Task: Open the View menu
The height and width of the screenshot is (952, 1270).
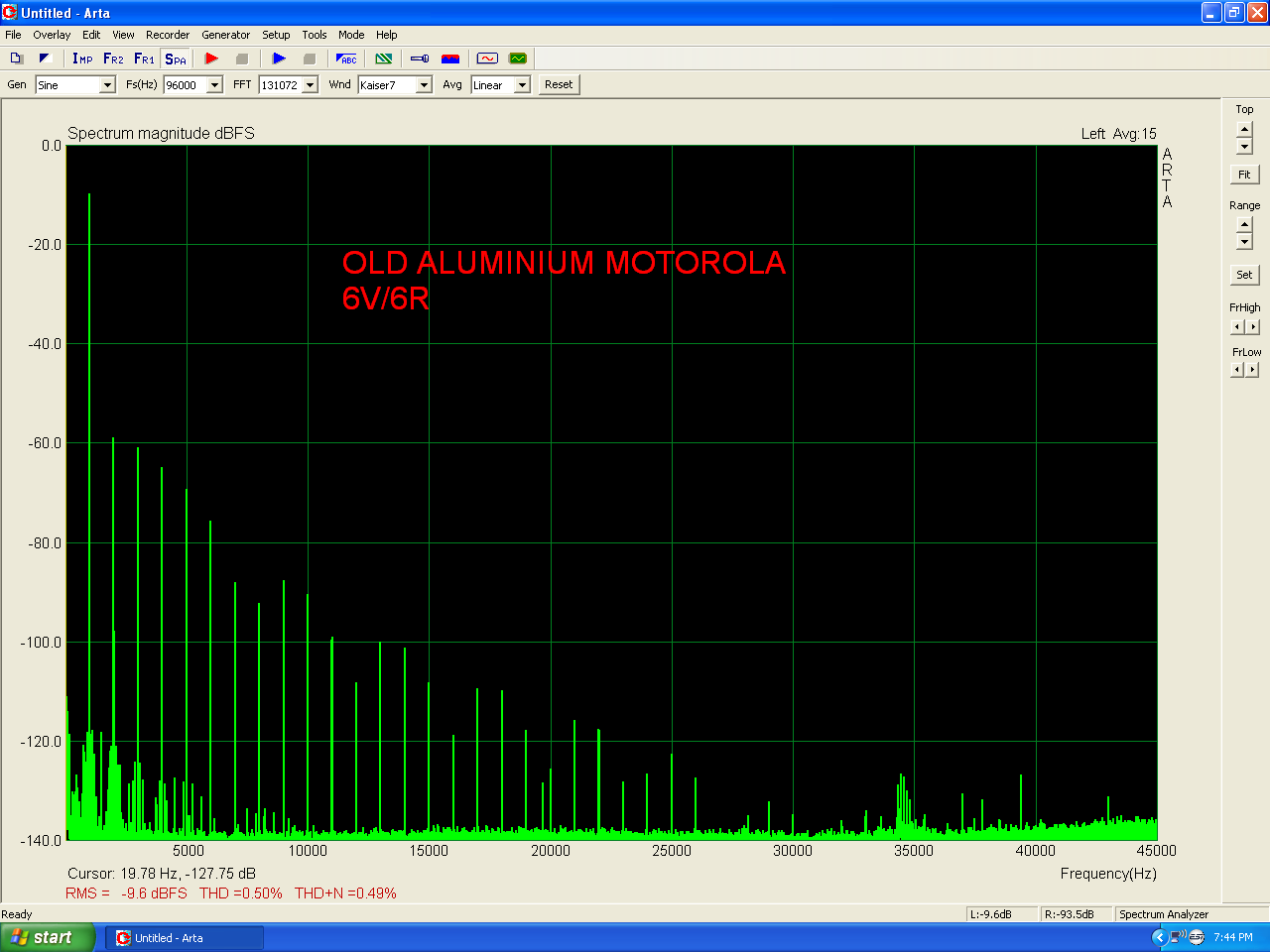Action: (x=123, y=35)
